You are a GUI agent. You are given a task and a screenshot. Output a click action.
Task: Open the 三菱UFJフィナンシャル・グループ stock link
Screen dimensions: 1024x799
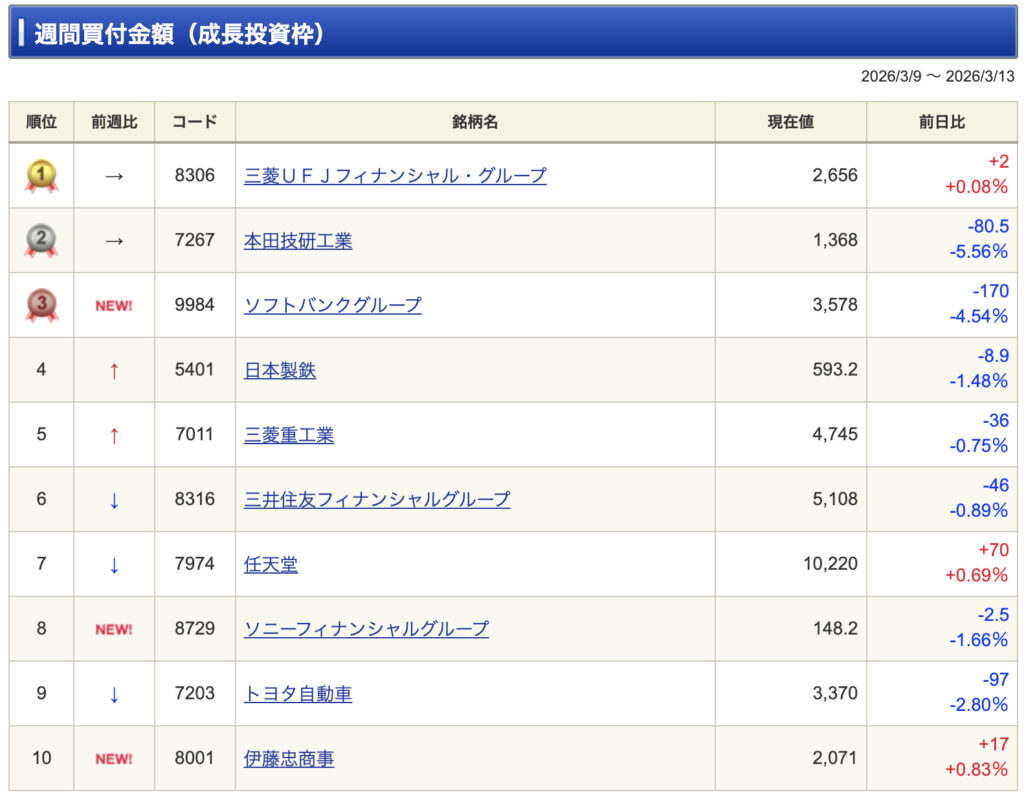395,176
